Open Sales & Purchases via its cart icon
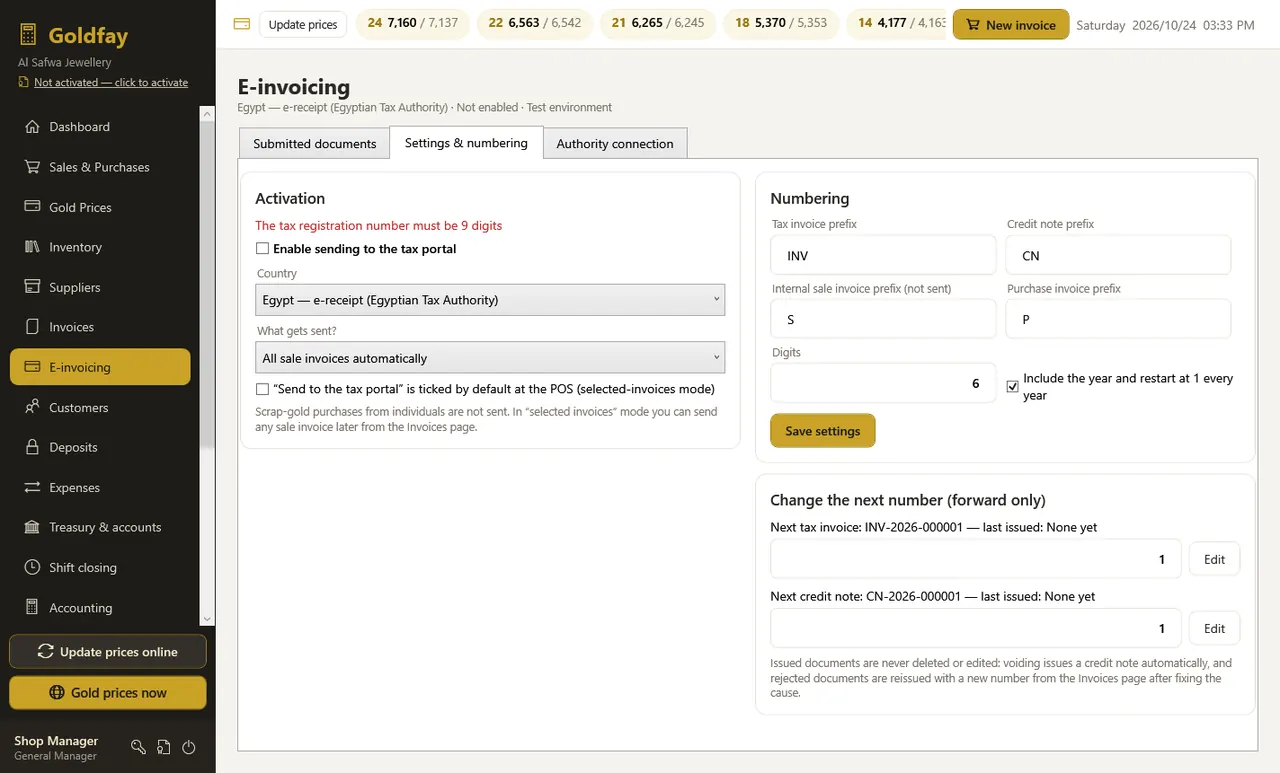The height and width of the screenshot is (773, 1280). [x=31, y=167]
